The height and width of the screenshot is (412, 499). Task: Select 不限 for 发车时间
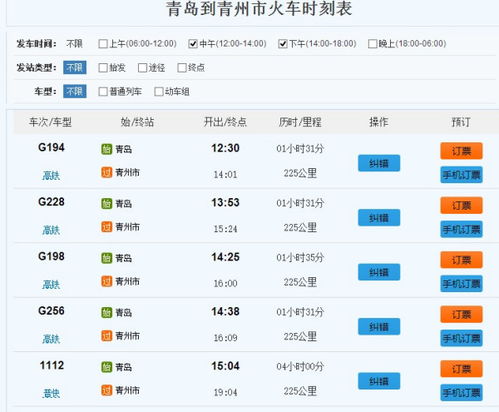pyautogui.click(x=74, y=44)
